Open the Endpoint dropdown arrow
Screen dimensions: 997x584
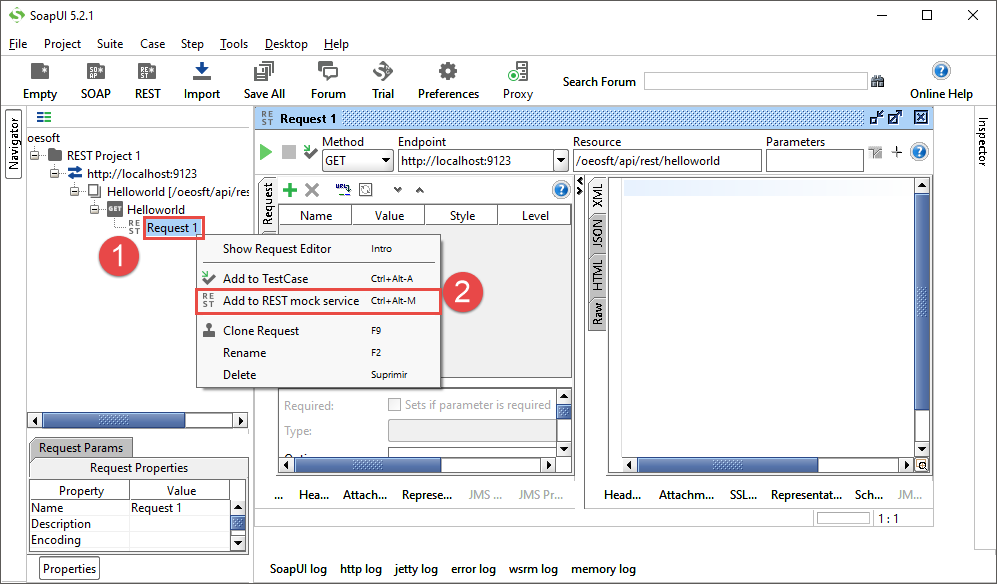561,161
